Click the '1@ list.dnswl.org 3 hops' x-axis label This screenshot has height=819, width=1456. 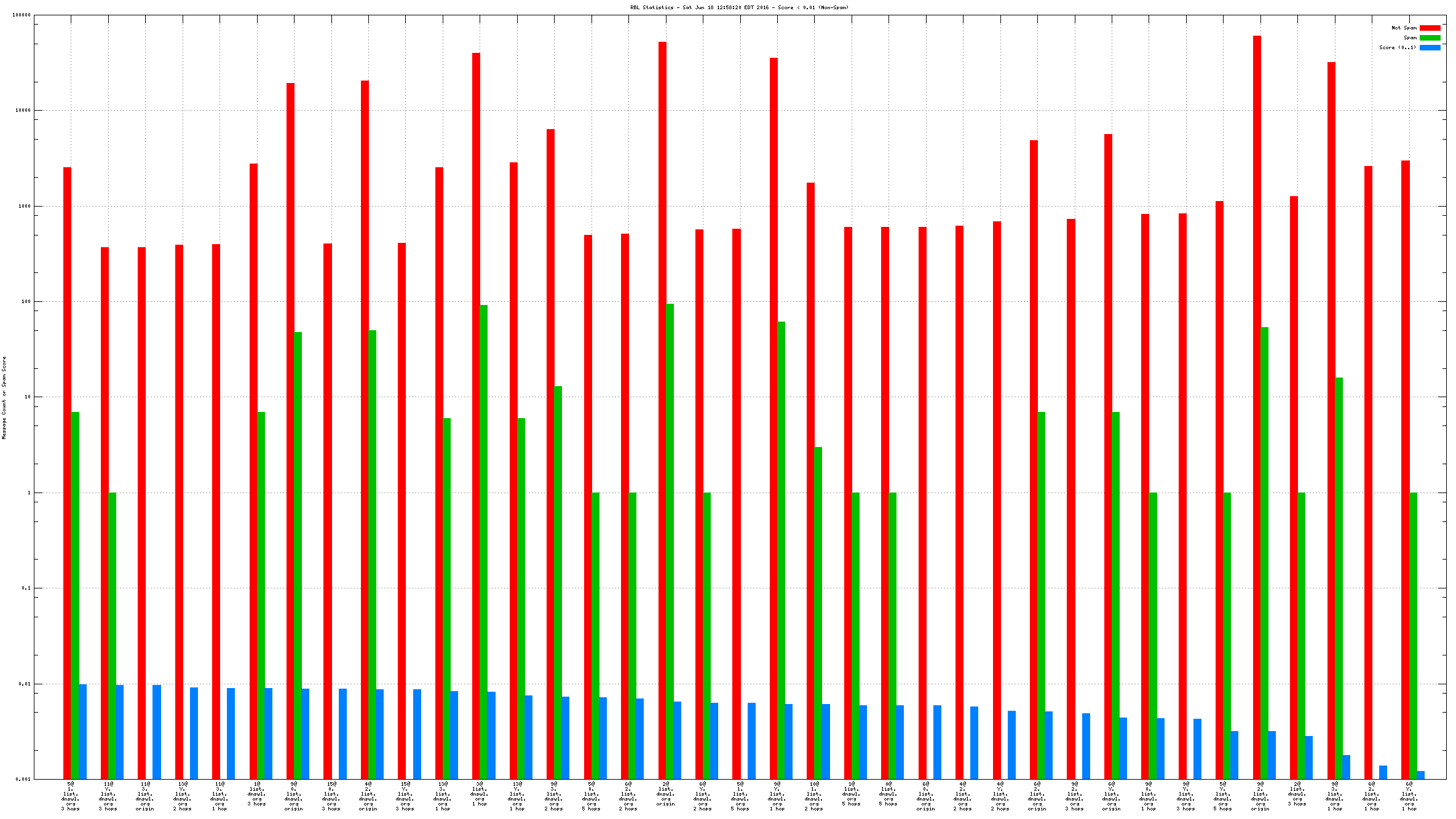256,794
